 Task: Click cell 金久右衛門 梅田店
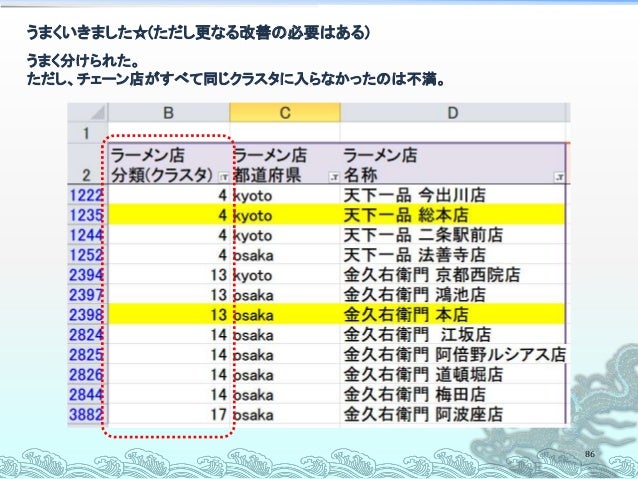(452, 394)
